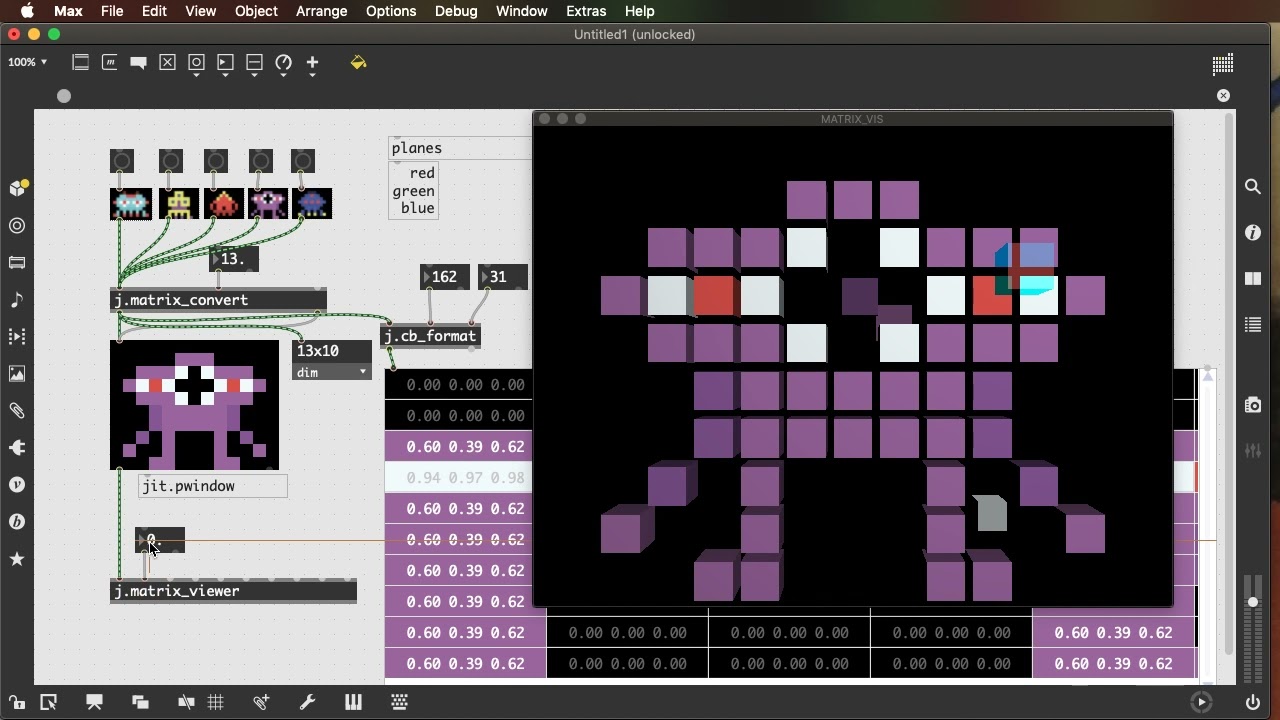Open the dim attribute dropdown menu

[x=332, y=372]
